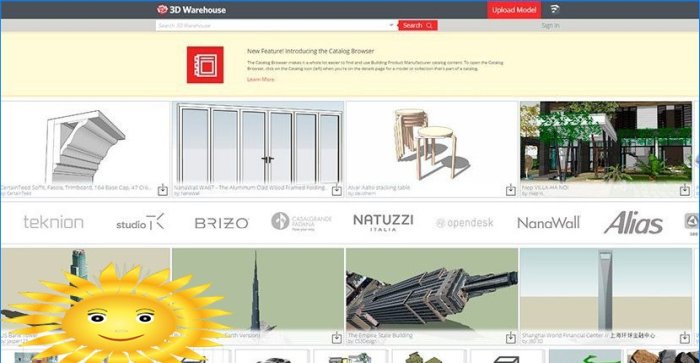Open the Alias brand catalog

[x=633, y=223]
